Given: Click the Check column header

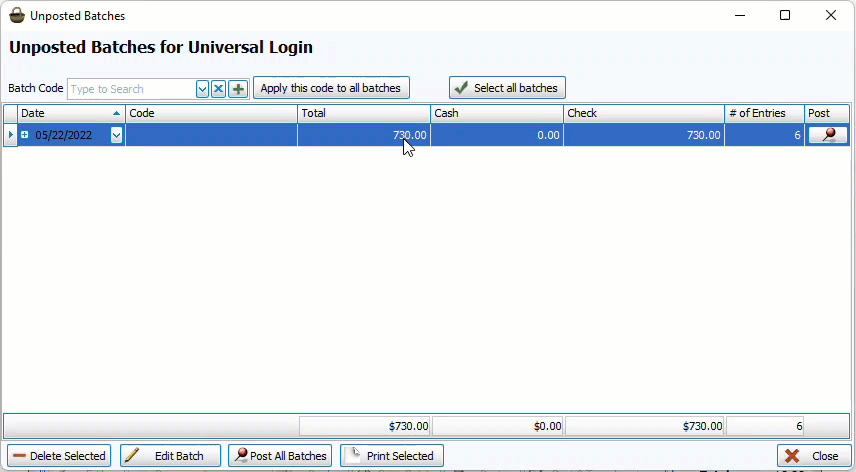Looking at the screenshot, I should [x=643, y=113].
